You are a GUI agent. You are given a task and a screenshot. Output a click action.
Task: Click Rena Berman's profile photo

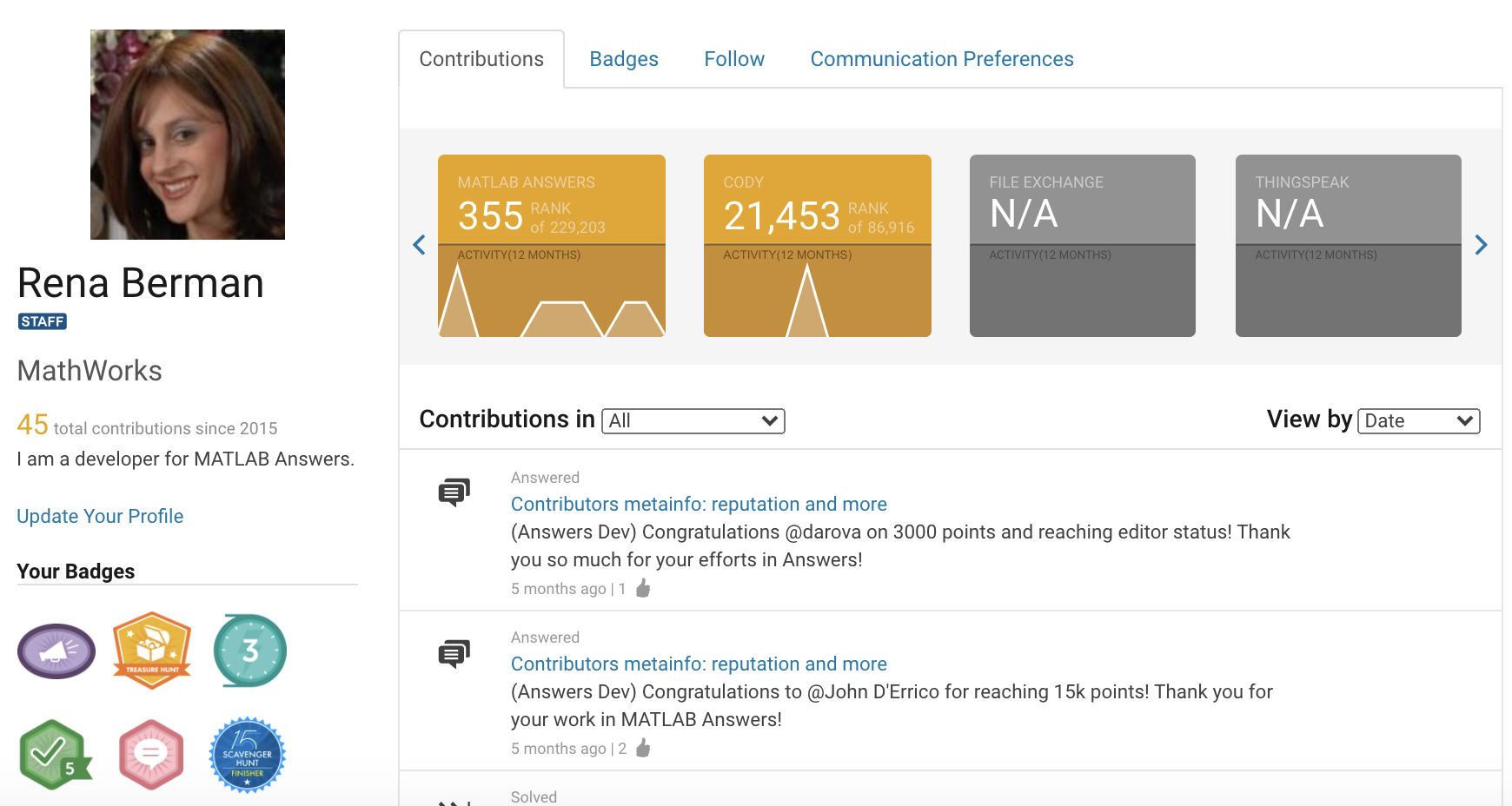pos(188,135)
